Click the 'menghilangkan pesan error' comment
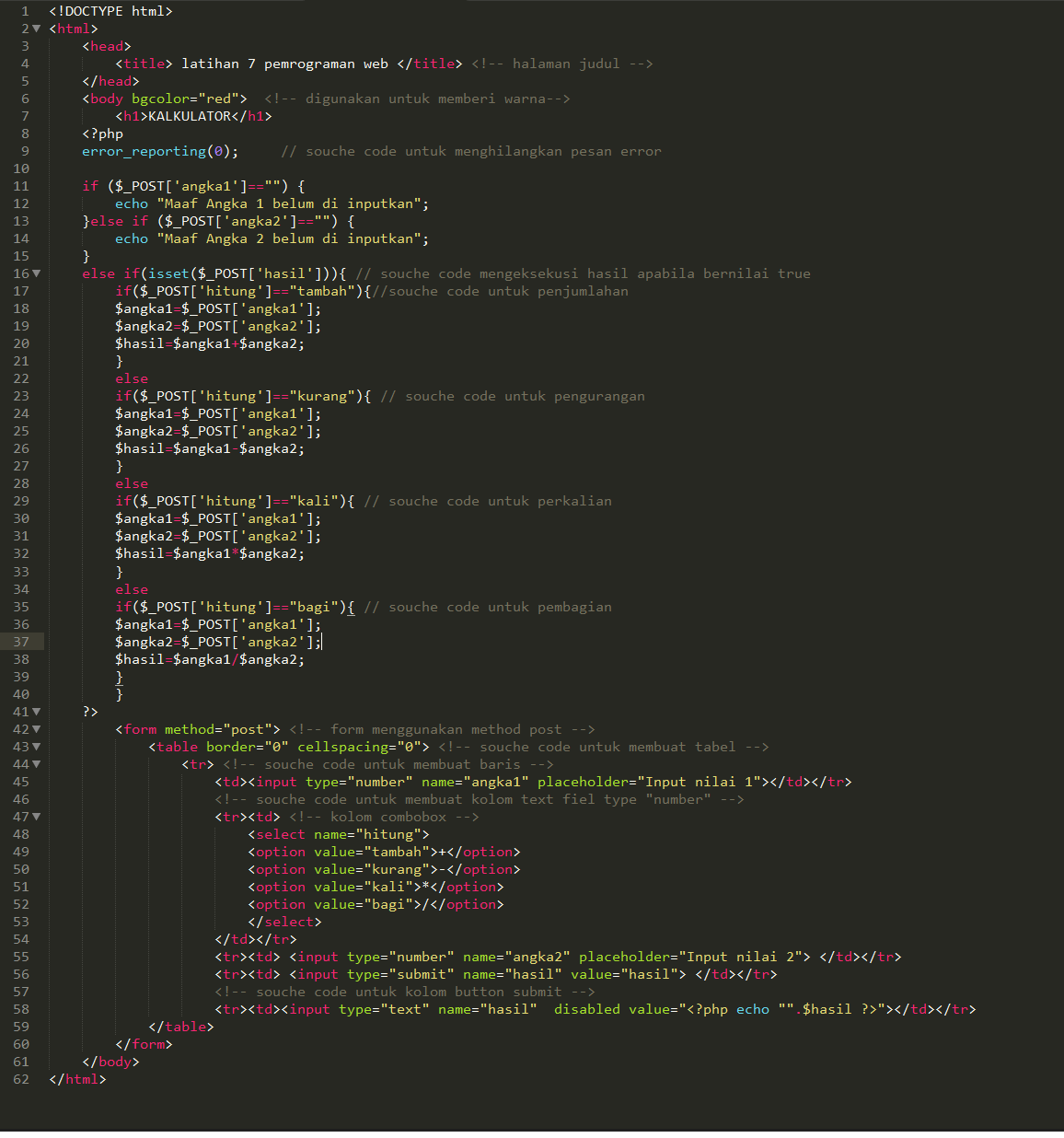The width and height of the screenshot is (1064, 1138). [558, 151]
